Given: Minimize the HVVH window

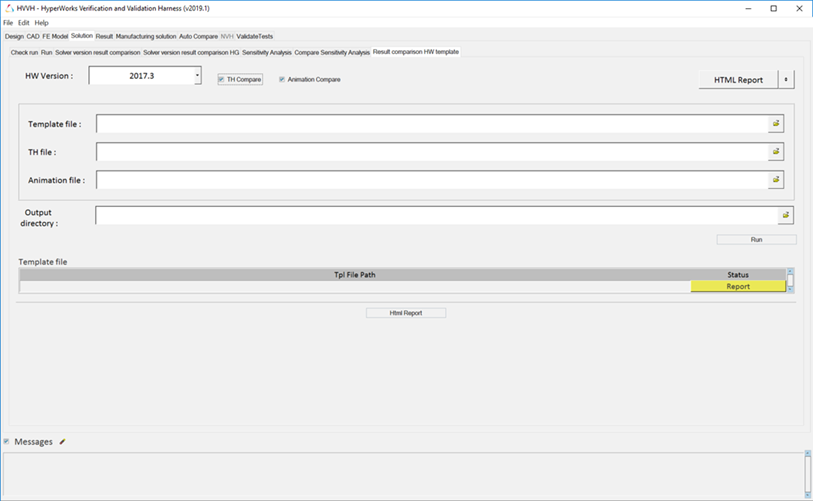Looking at the screenshot, I should [x=748, y=8].
